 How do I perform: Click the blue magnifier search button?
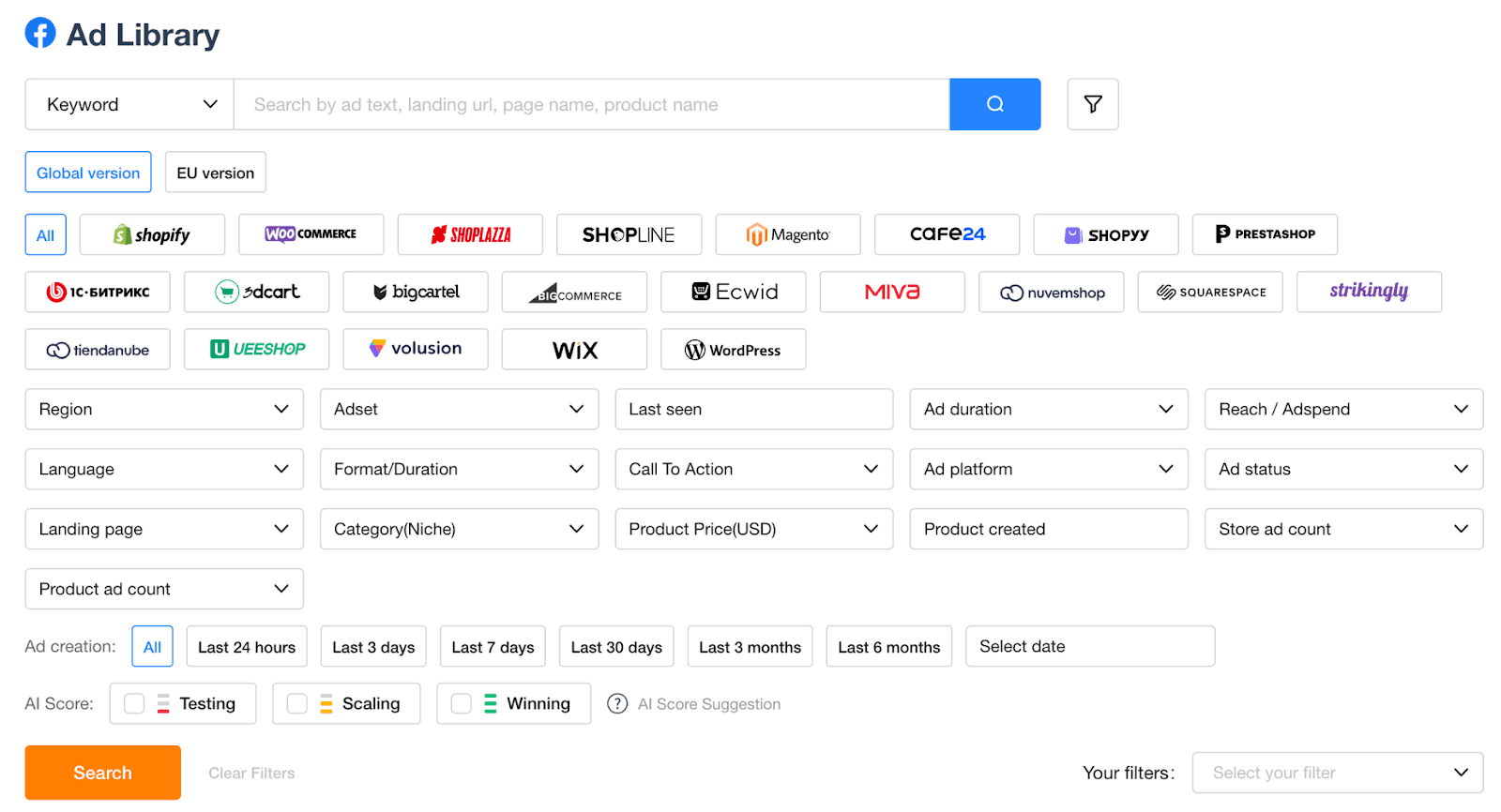click(994, 104)
